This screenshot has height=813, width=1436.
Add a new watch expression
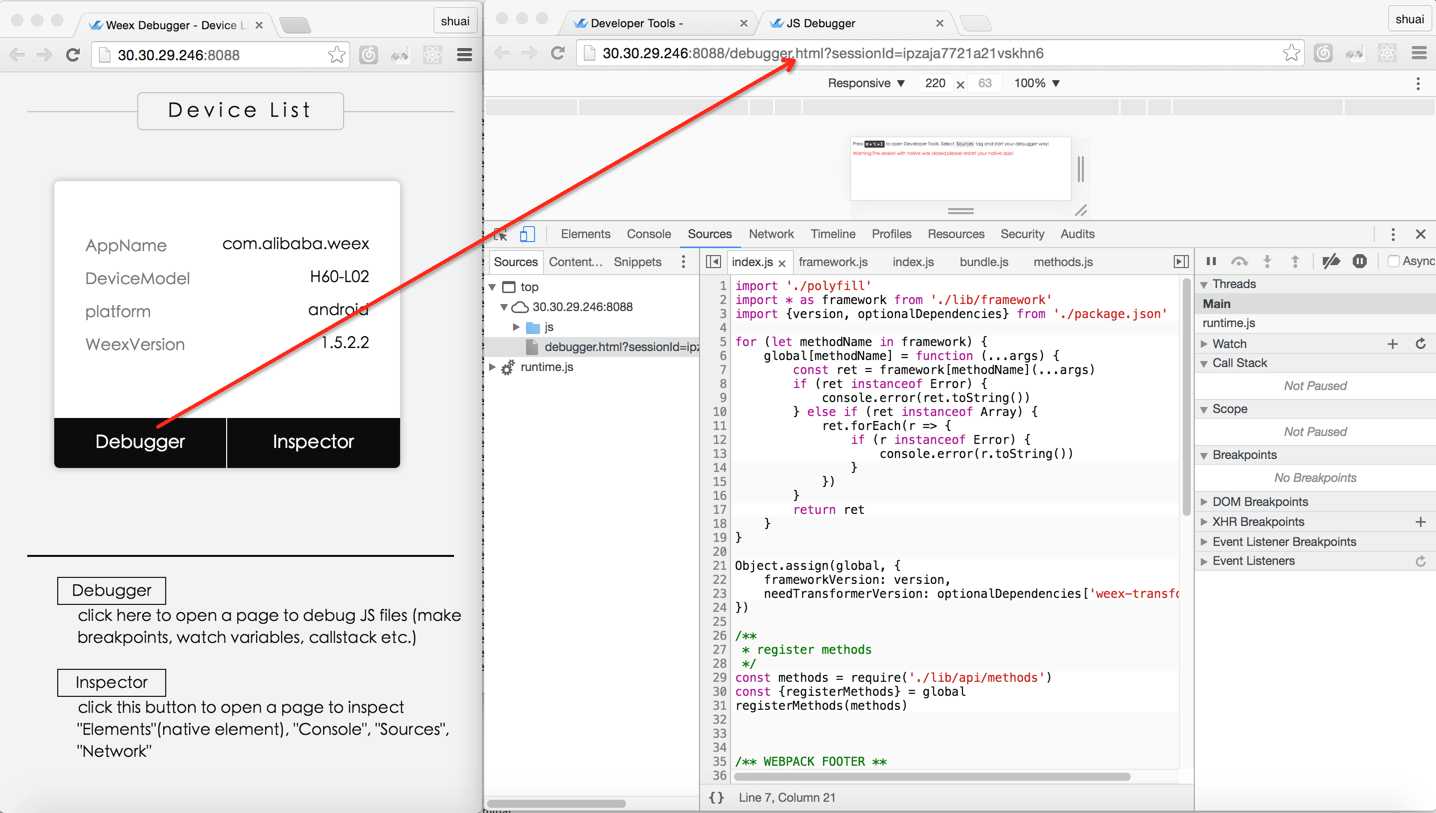pos(1393,344)
